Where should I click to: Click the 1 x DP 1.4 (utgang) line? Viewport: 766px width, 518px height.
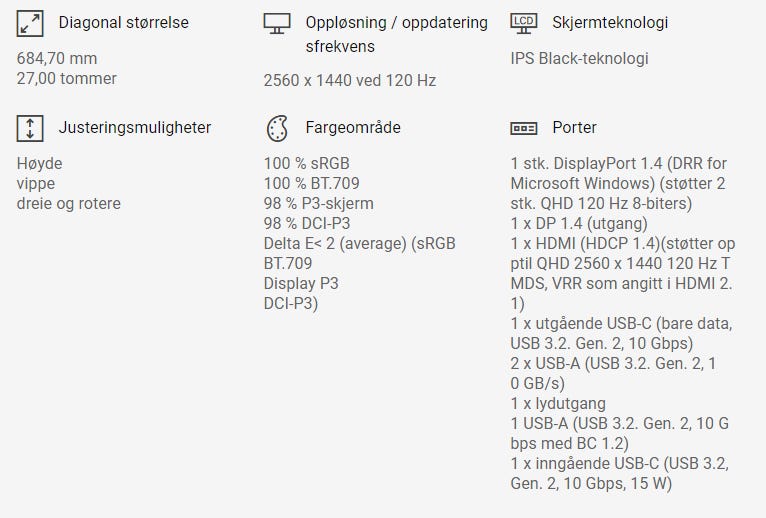[x=579, y=224]
